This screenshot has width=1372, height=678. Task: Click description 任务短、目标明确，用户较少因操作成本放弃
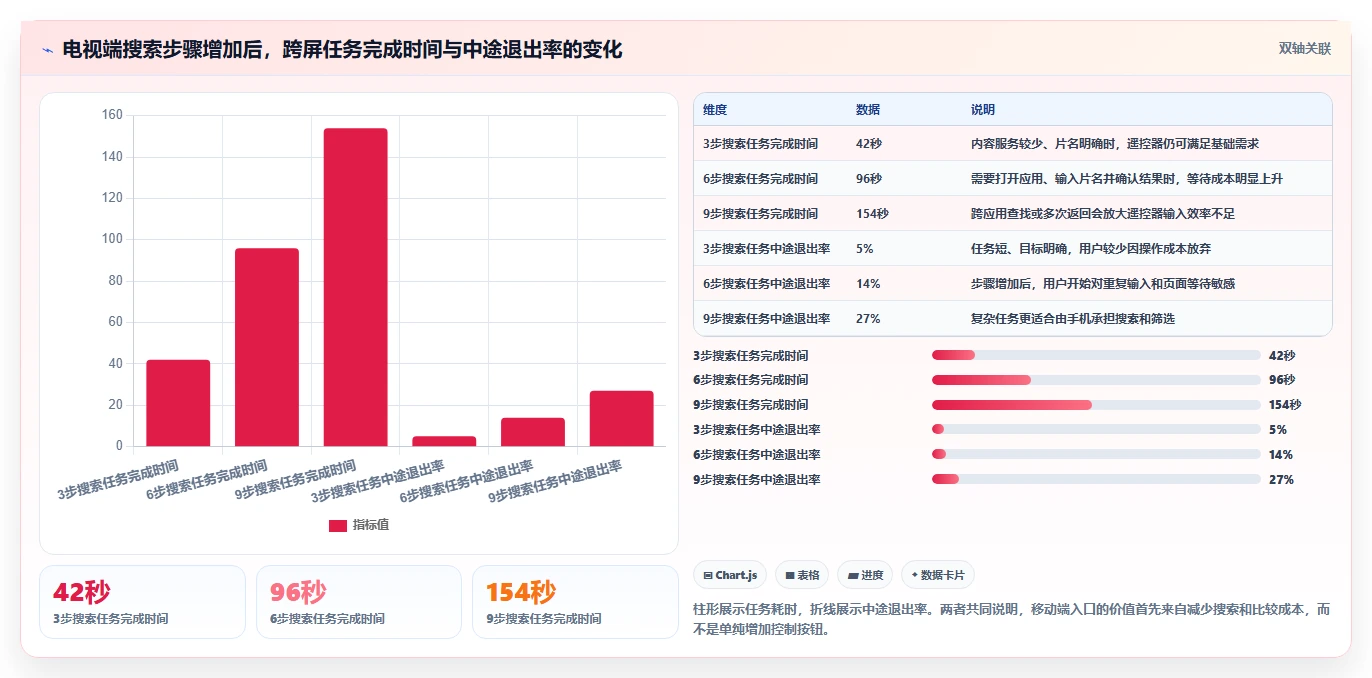(1091, 249)
